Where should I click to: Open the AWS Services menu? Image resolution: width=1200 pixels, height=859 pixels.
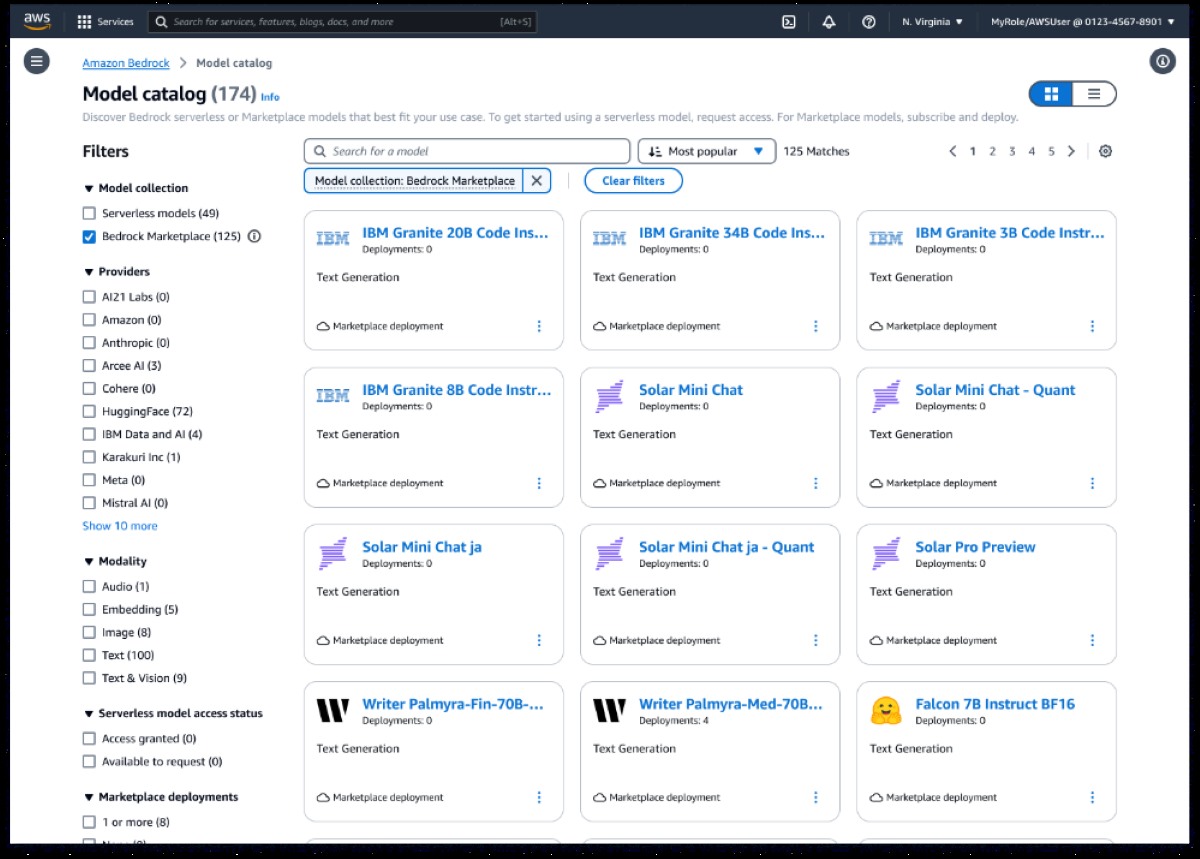pyautogui.click(x=105, y=22)
